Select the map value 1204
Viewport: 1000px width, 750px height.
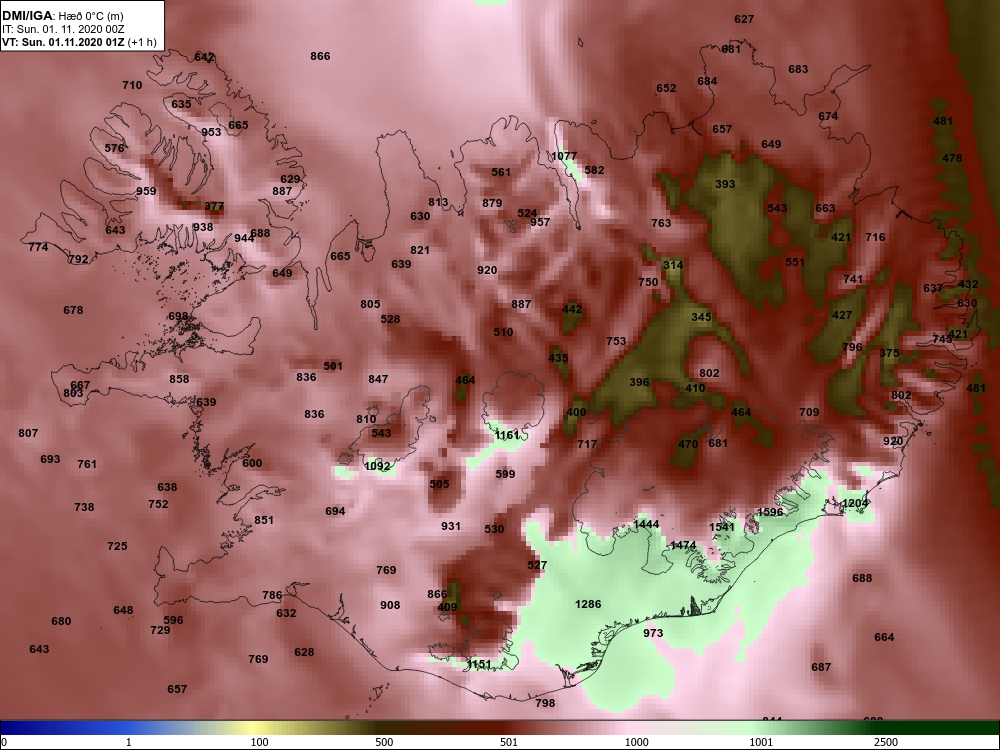point(855,503)
